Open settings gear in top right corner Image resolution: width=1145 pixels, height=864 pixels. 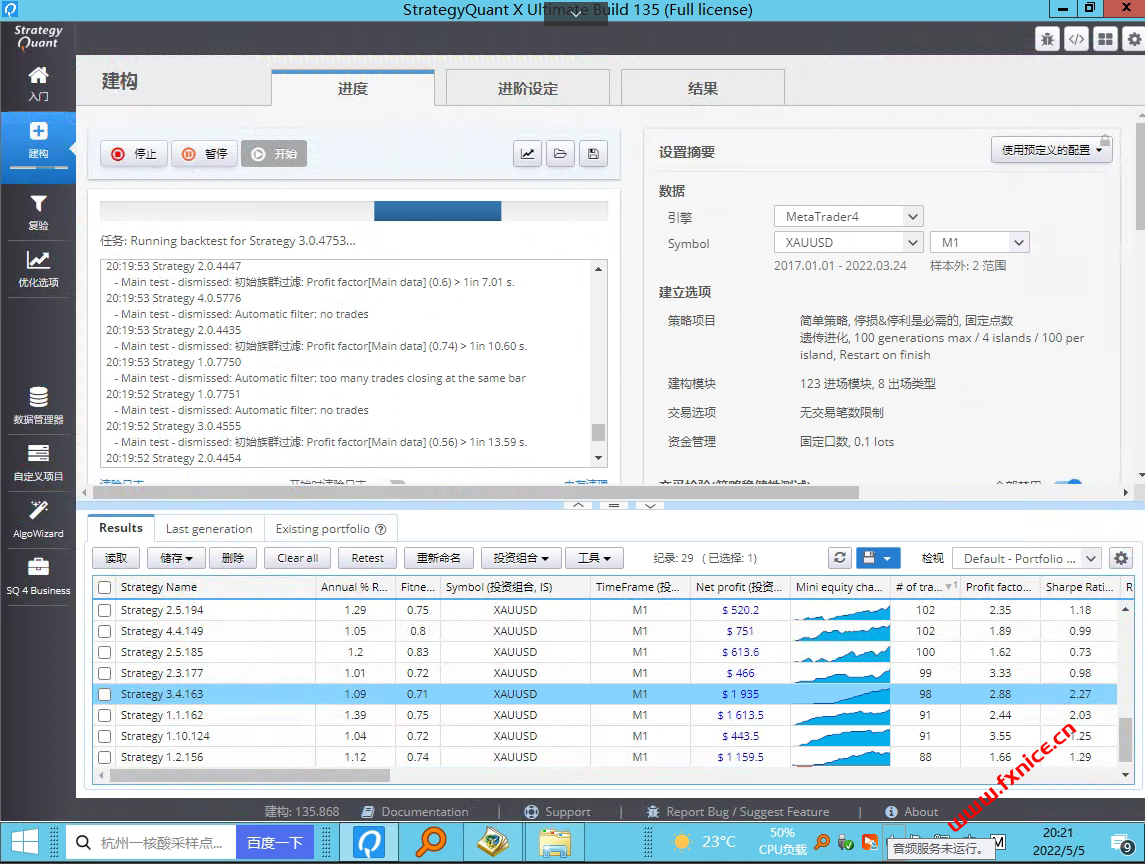[x=1134, y=39]
